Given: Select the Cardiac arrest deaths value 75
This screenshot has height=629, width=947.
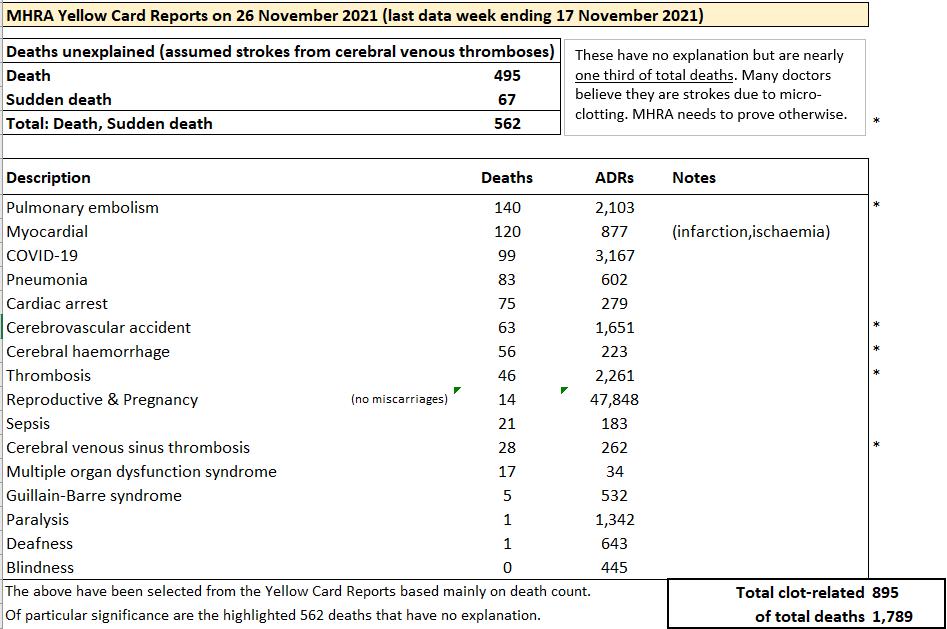Looking at the screenshot, I should [x=507, y=304].
